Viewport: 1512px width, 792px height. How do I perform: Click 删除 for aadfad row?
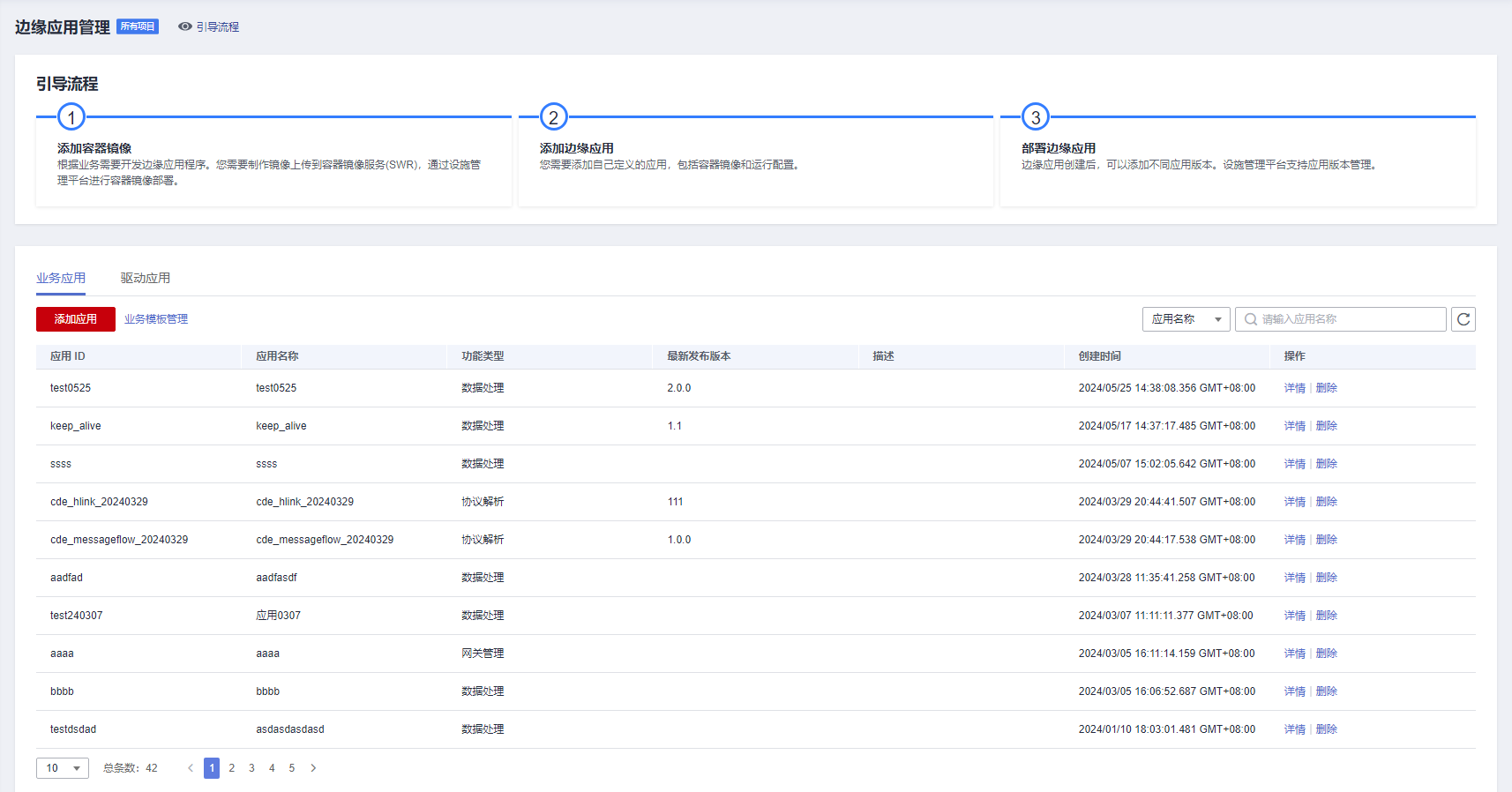pos(1326,578)
